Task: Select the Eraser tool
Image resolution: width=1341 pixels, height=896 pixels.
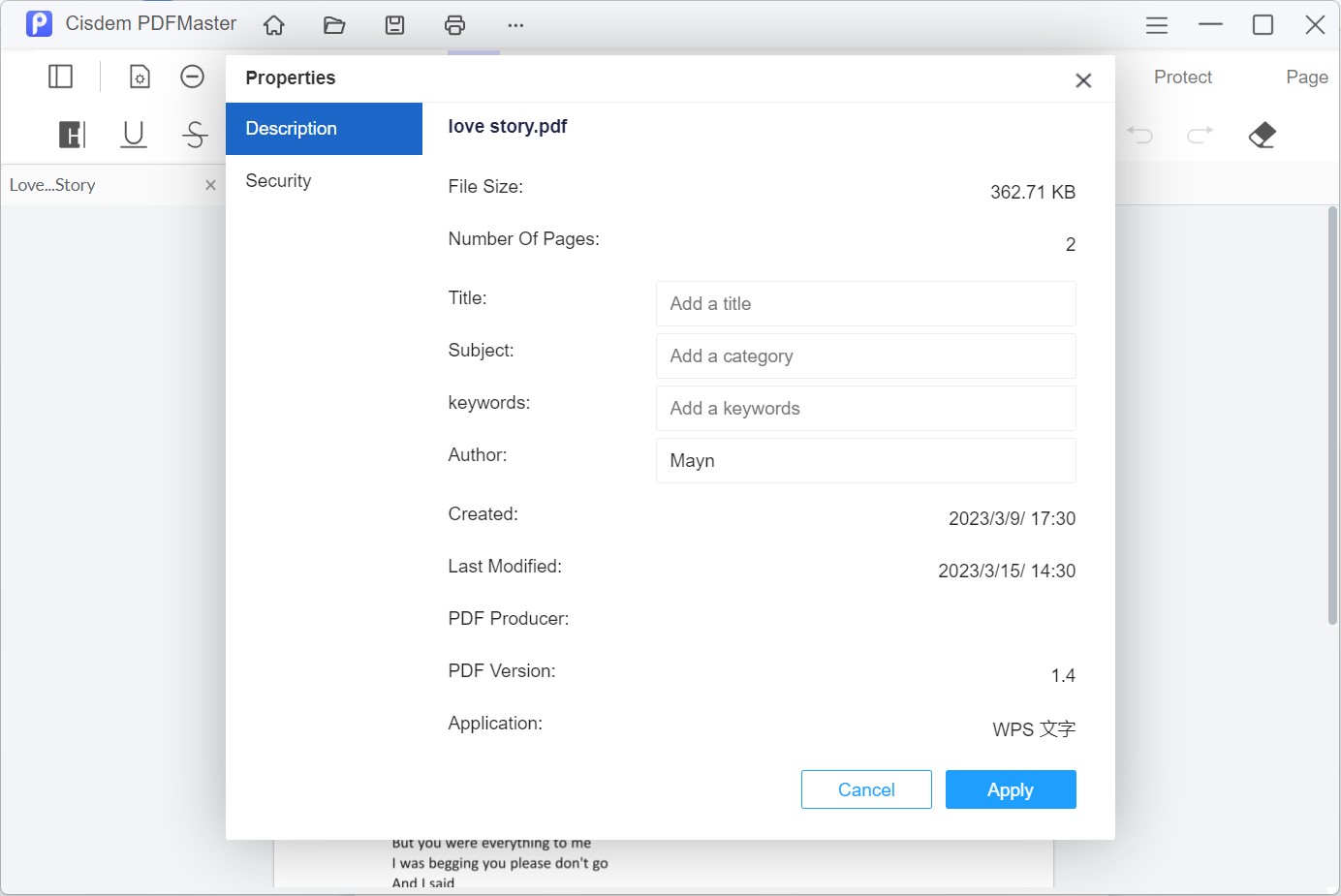Action: tap(1263, 136)
